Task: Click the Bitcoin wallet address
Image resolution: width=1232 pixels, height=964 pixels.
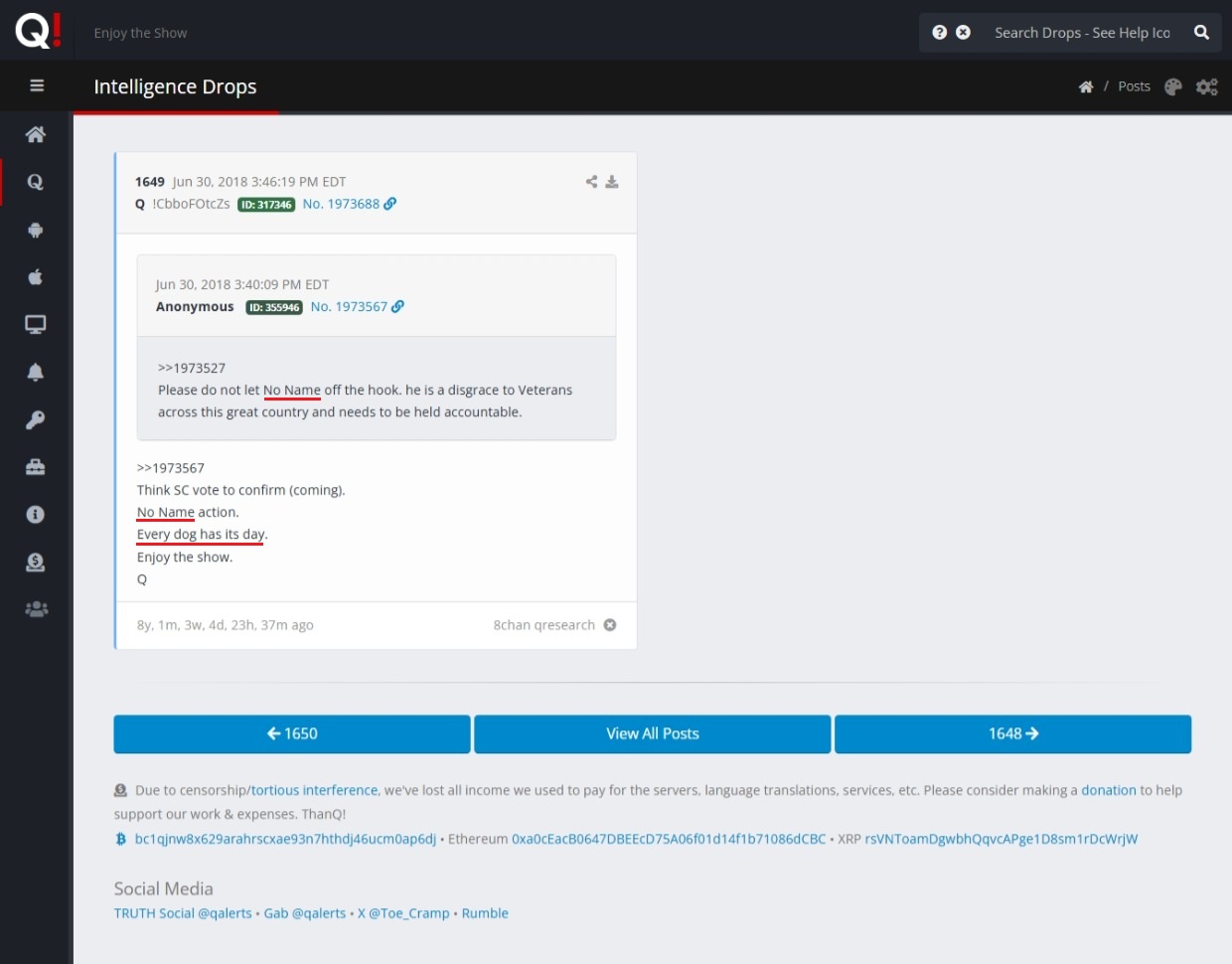Action: [x=285, y=839]
